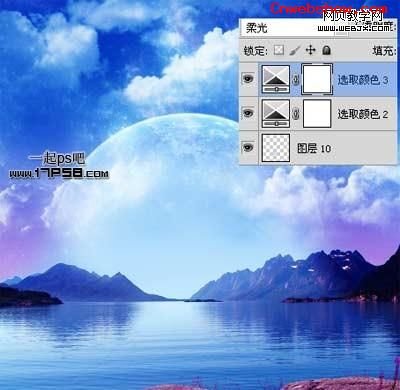Select the 选取颜色 3 layer mask thumbnail

317,79
